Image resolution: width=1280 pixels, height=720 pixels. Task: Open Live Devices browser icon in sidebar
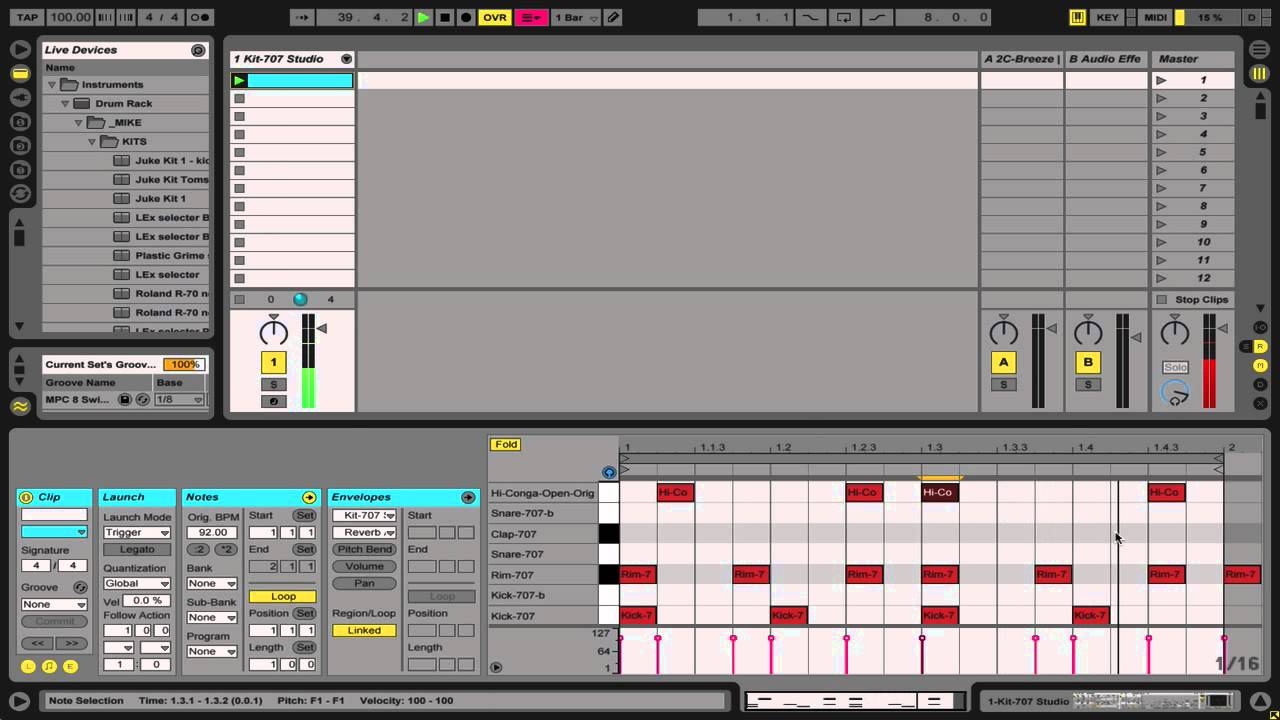pos(19,73)
